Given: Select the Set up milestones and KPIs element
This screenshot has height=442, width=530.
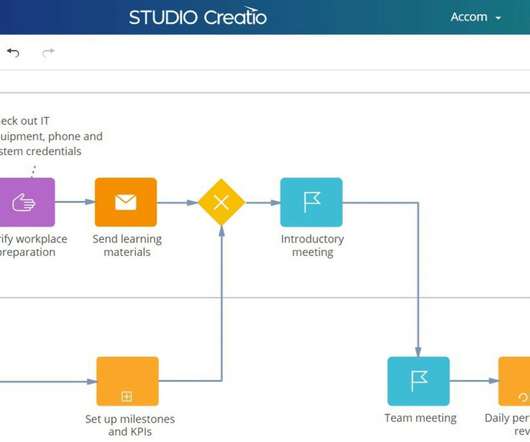Looking at the screenshot, I should coord(127,381).
